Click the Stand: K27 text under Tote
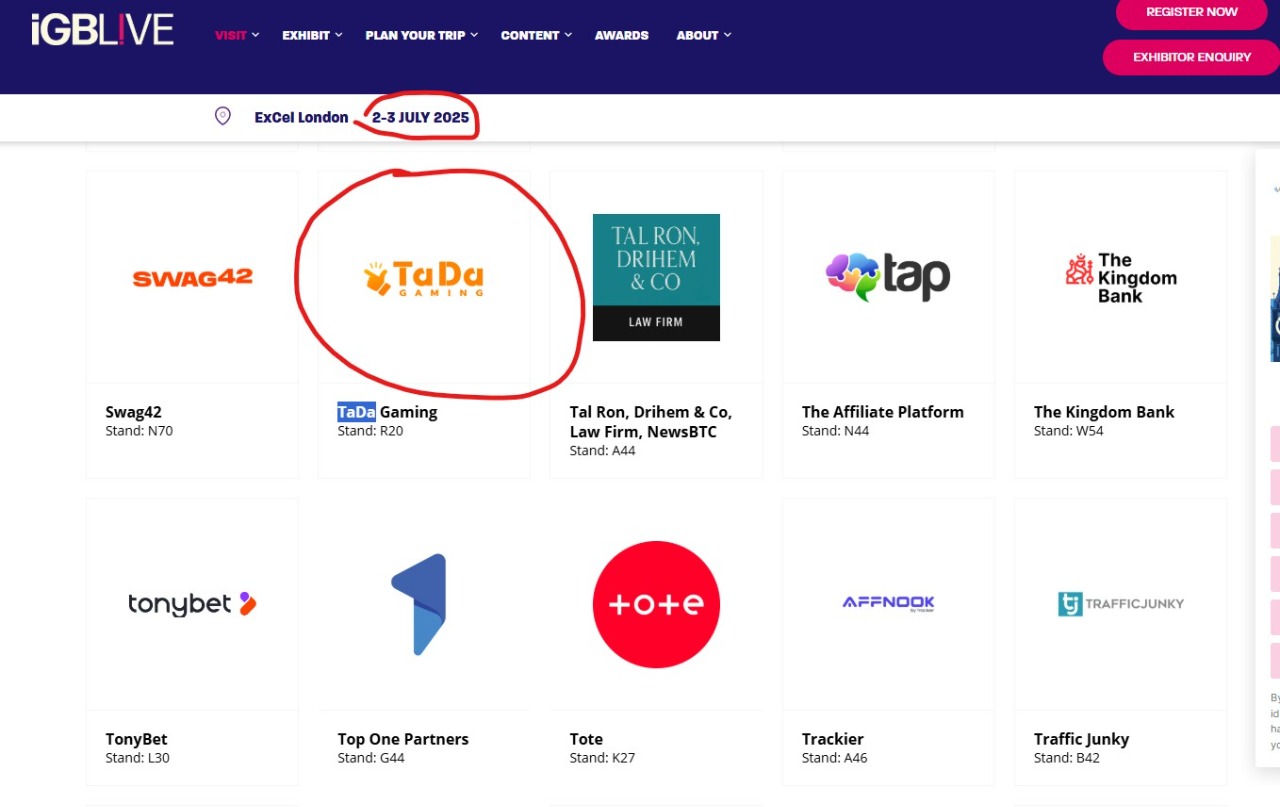Image resolution: width=1280 pixels, height=807 pixels. pos(602,758)
